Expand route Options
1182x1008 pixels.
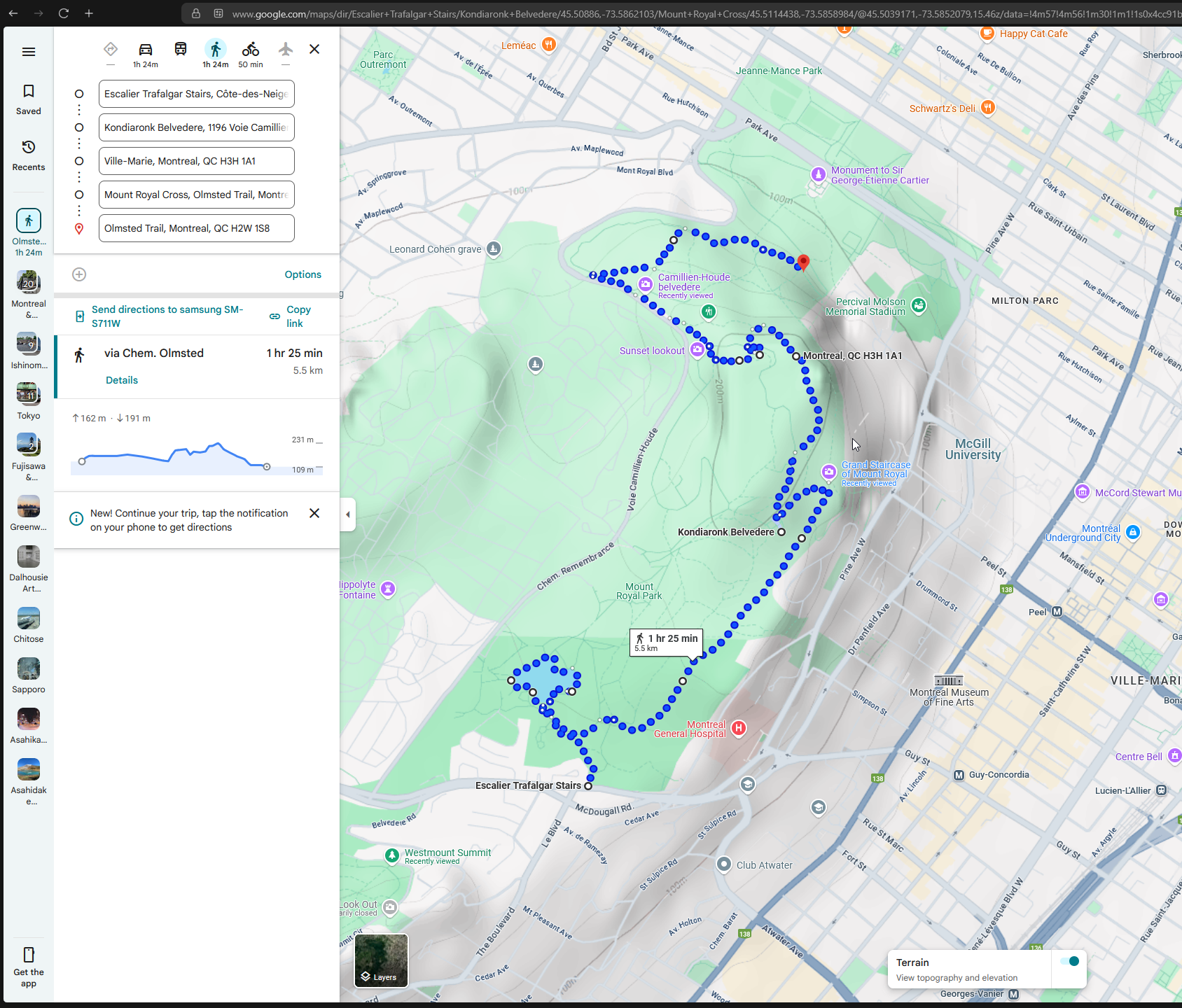[303, 274]
